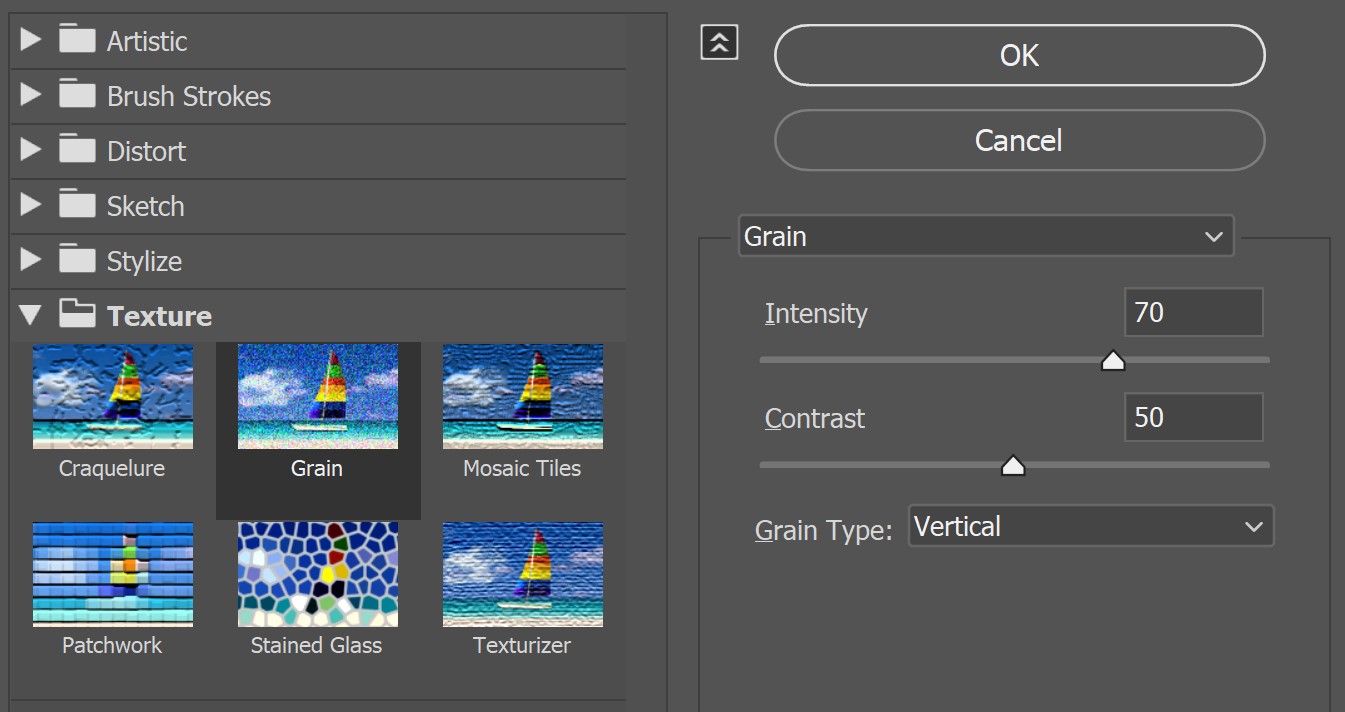Image resolution: width=1345 pixels, height=712 pixels.
Task: Select the Patchwork filter thumbnail
Action: (112, 574)
